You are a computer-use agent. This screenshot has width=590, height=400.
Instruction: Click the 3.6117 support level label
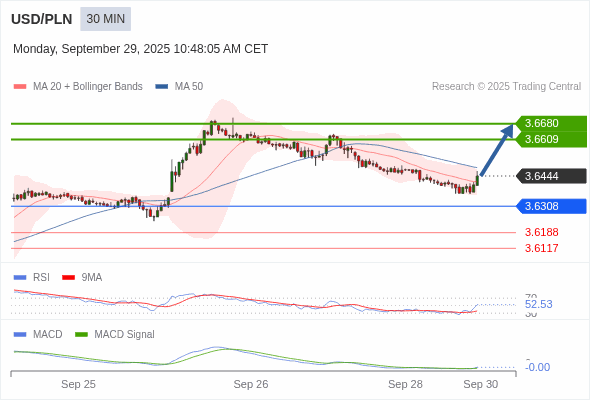point(541,248)
